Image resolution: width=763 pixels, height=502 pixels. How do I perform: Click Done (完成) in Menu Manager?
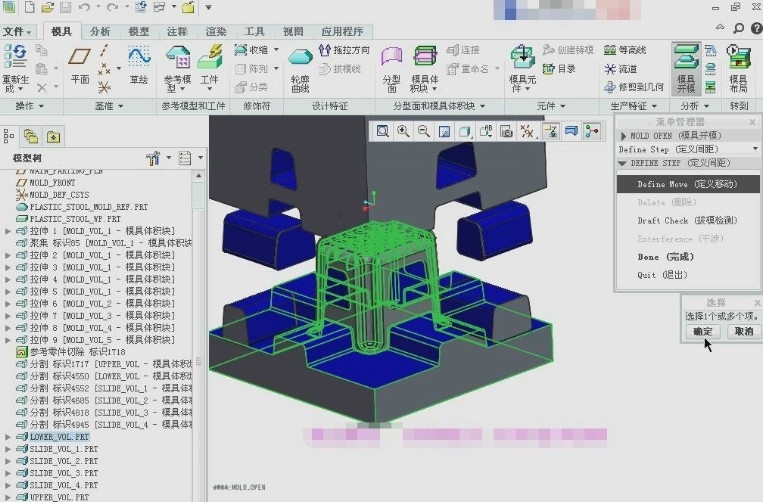pyautogui.click(x=666, y=257)
